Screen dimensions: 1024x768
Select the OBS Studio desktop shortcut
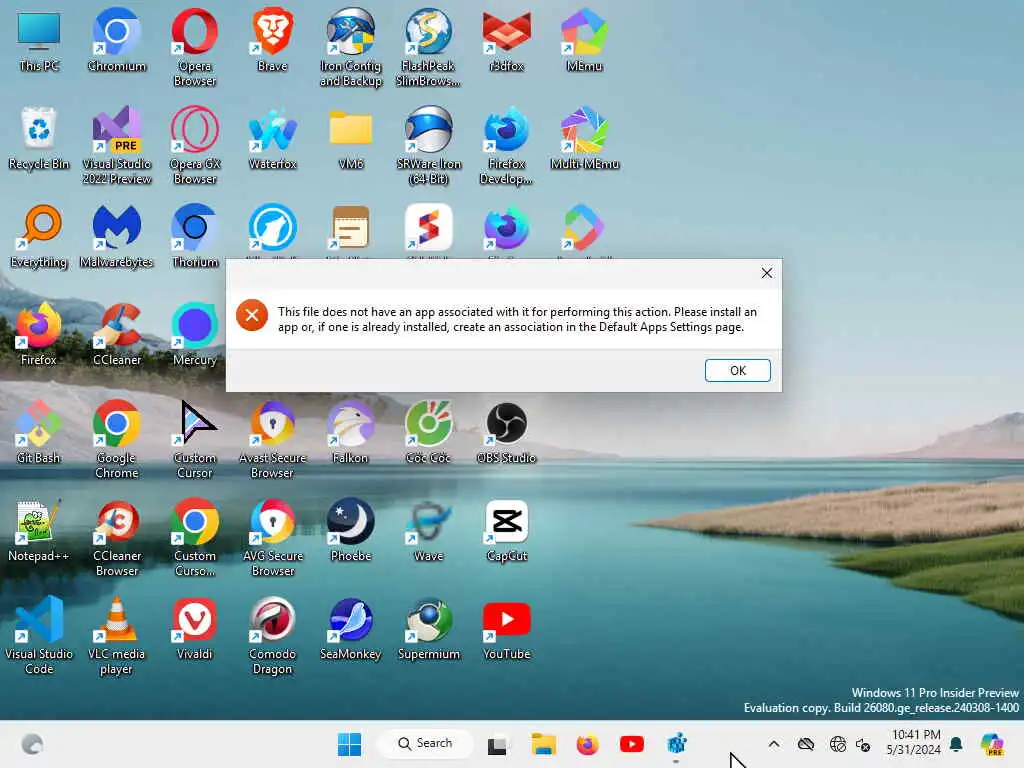click(507, 432)
